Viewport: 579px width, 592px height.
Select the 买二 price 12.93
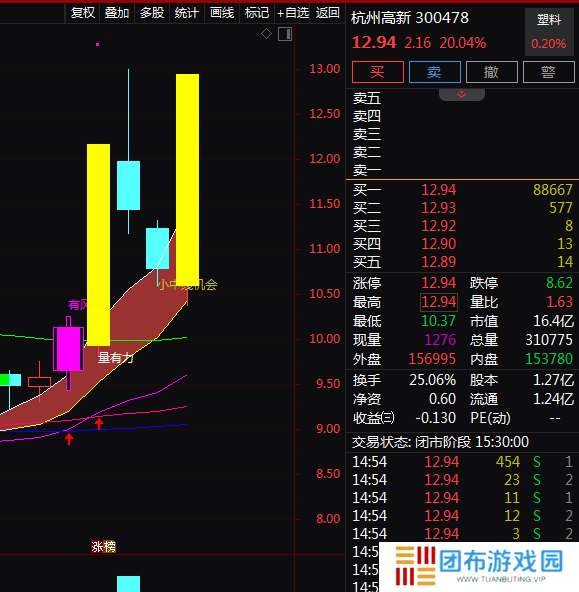click(x=439, y=208)
